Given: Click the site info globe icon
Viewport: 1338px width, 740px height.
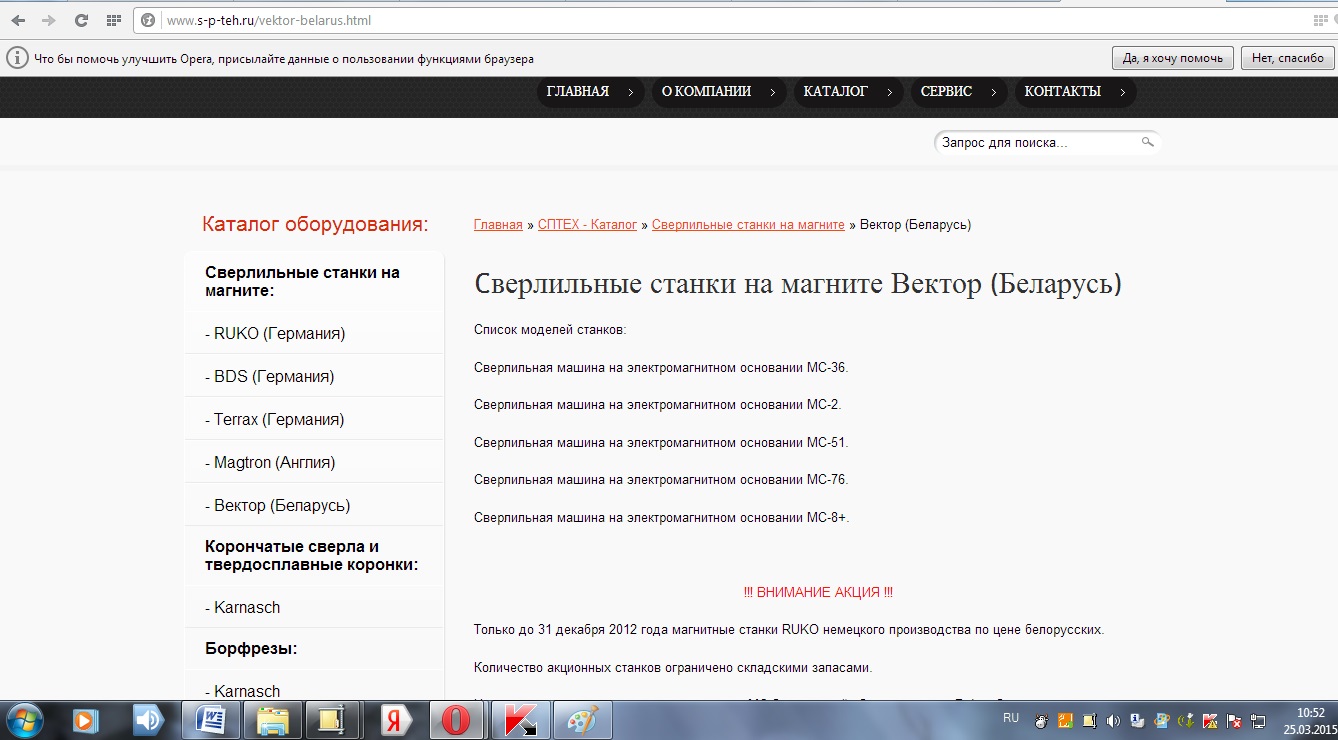Looking at the screenshot, I should (150, 20).
